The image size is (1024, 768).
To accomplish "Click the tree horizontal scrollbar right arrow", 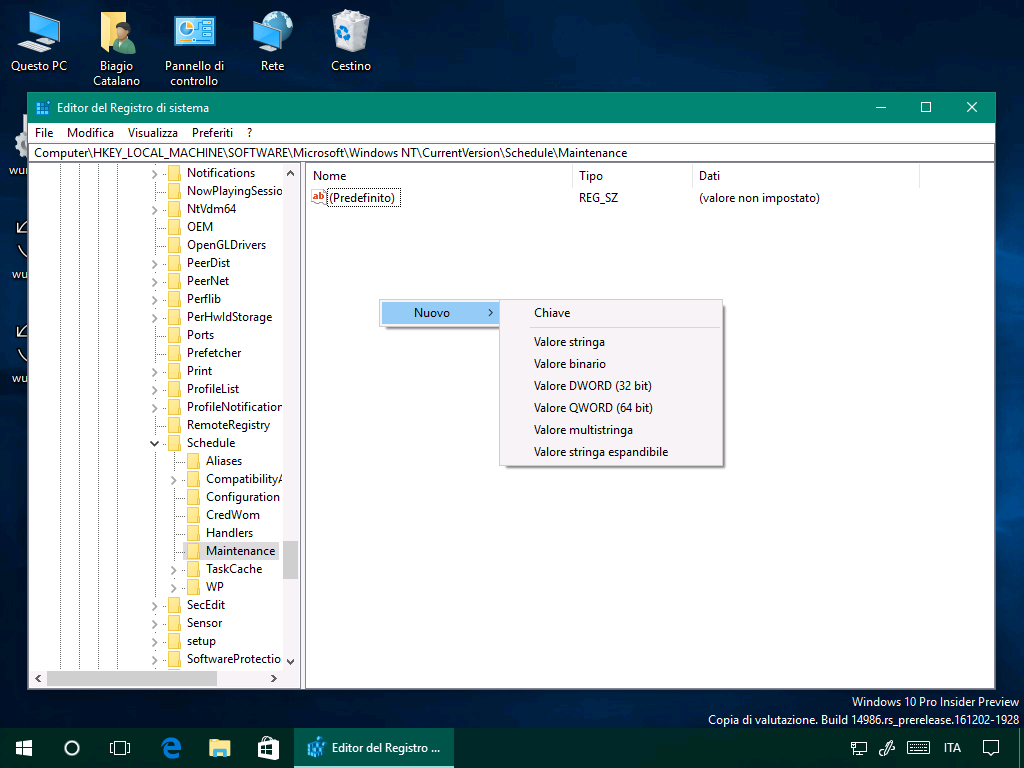I will tap(274, 679).
